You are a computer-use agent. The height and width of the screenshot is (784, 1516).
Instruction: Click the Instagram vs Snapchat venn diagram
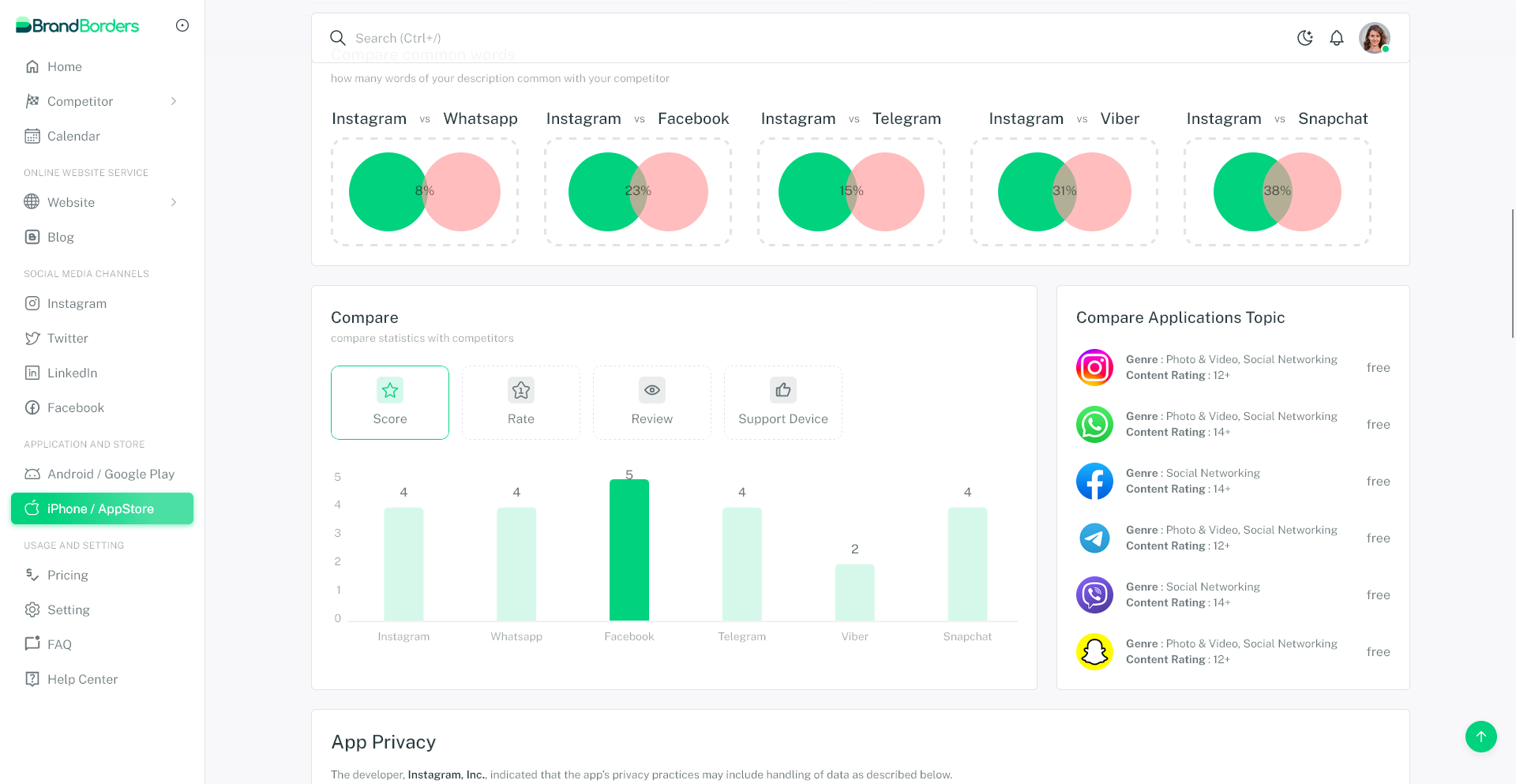coord(1278,192)
